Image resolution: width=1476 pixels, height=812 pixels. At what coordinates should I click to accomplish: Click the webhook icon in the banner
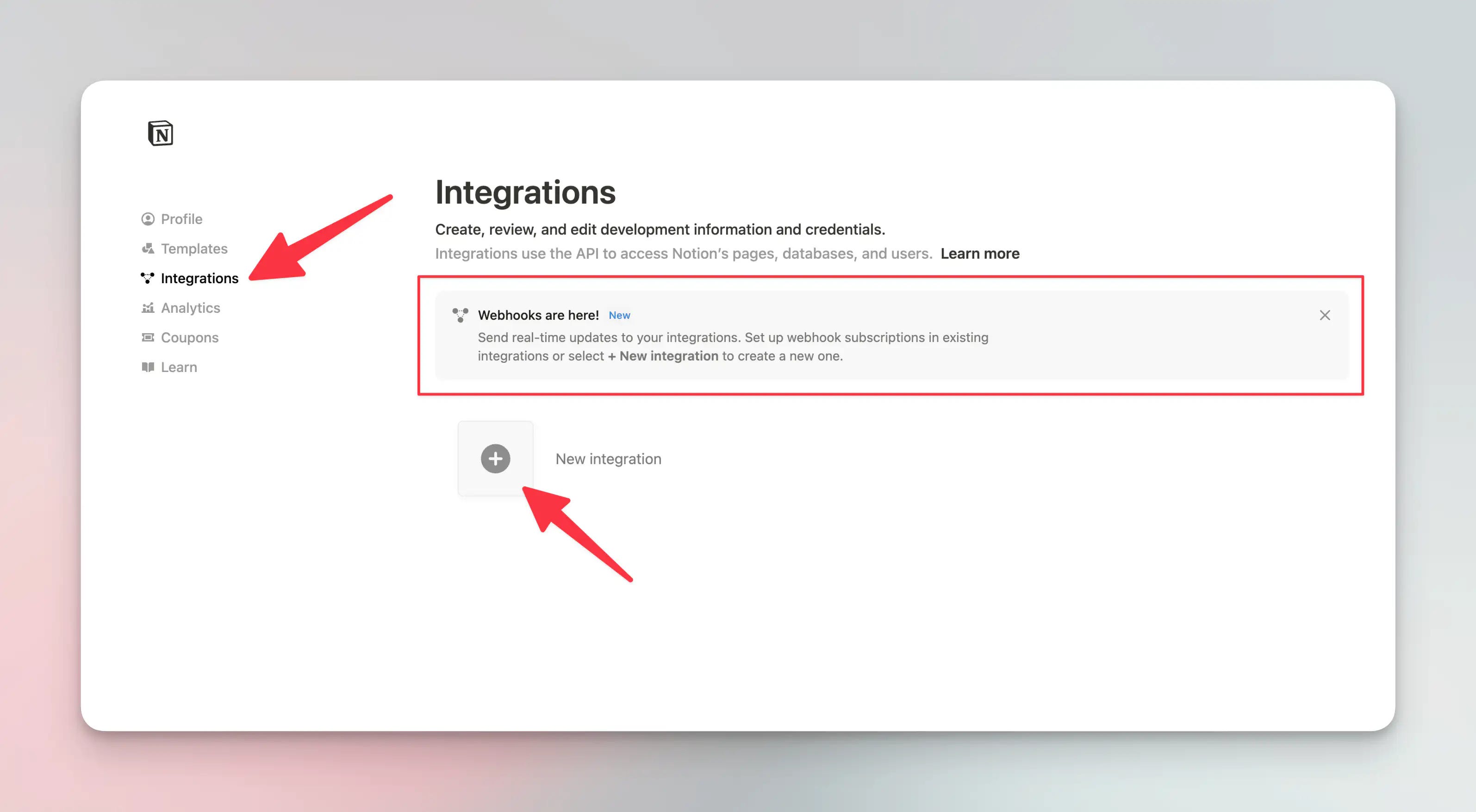tap(460, 315)
